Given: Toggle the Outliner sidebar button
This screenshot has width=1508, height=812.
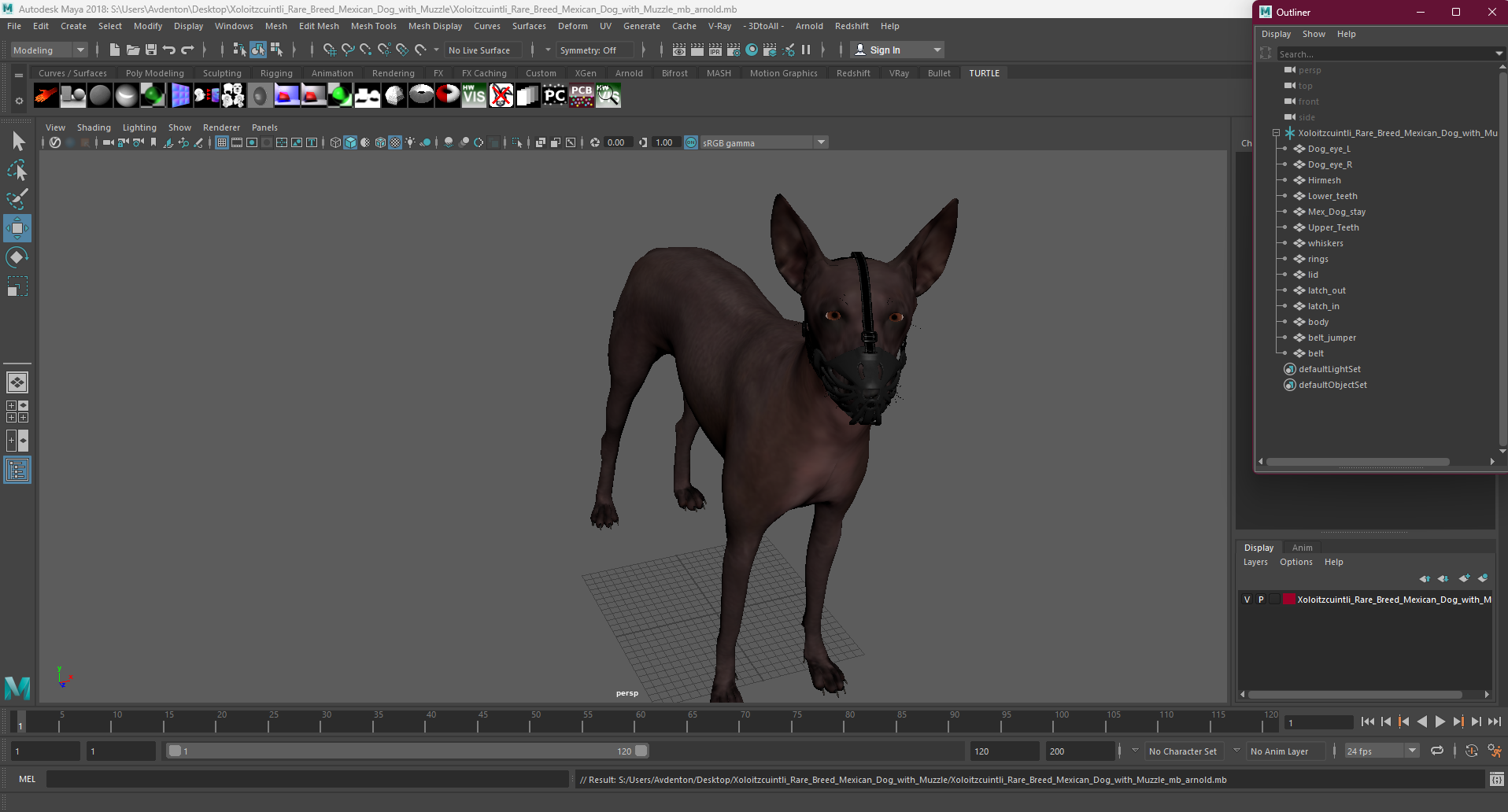Looking at the screenshot, I should click(x=17, y=470).
